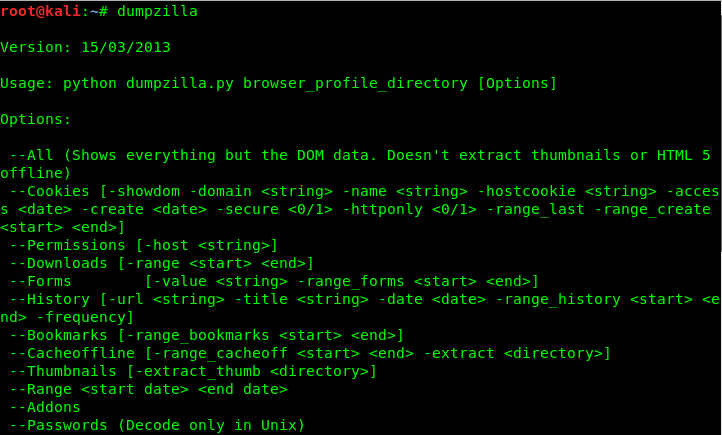This screenshot has width=722, height=435.
Task: Click the --Cookies option
Action: [x=49, y=191]
